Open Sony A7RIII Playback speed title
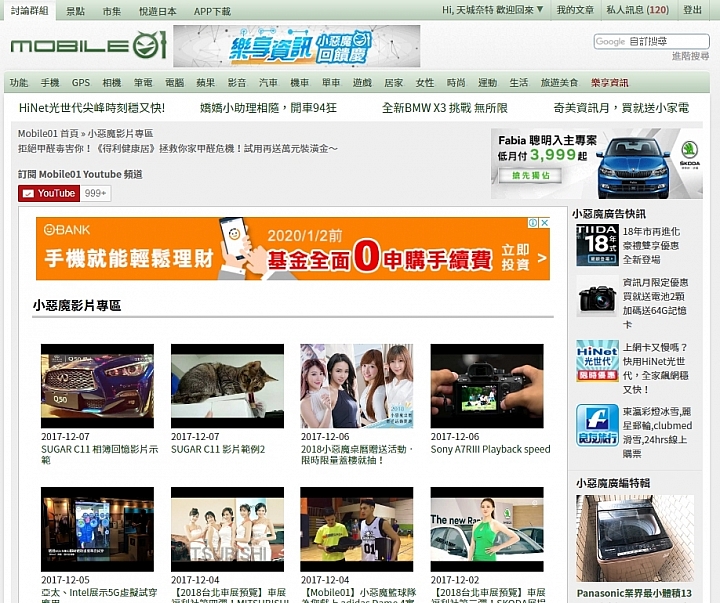Viewport: 720px width, 603px height. pyautogui.click(x=490, y=449)
